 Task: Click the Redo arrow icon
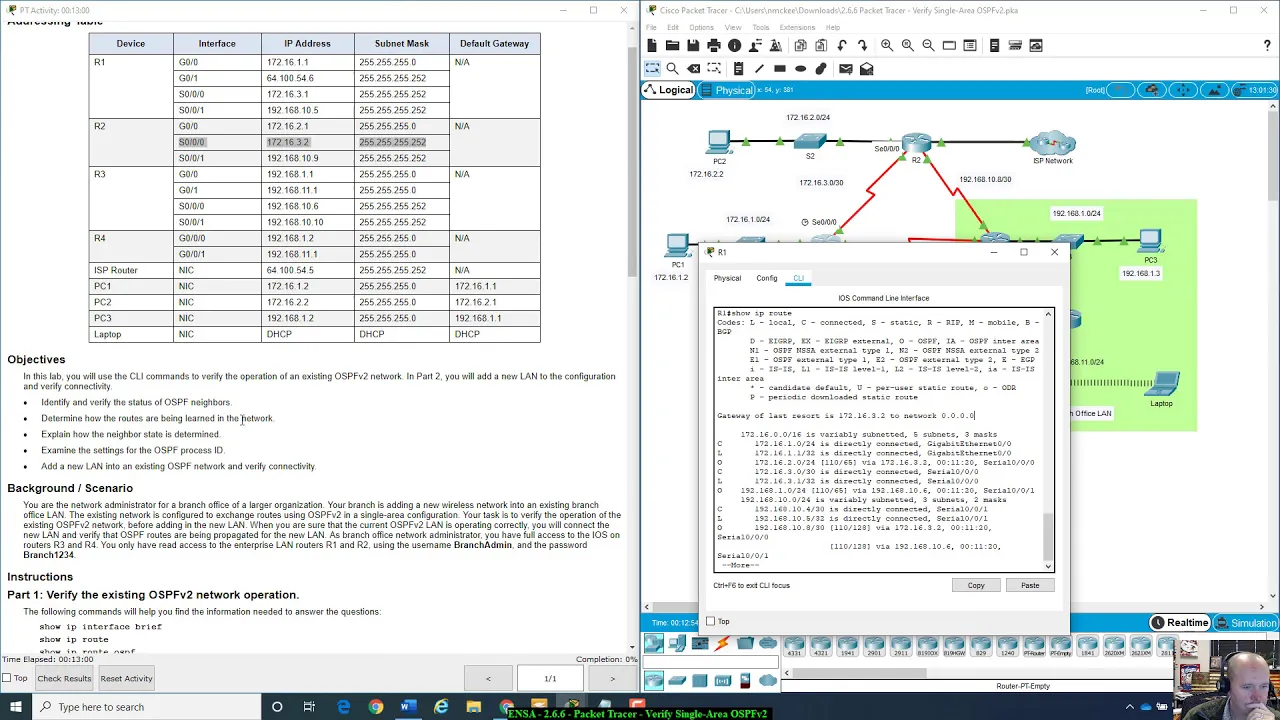(863, 46)
